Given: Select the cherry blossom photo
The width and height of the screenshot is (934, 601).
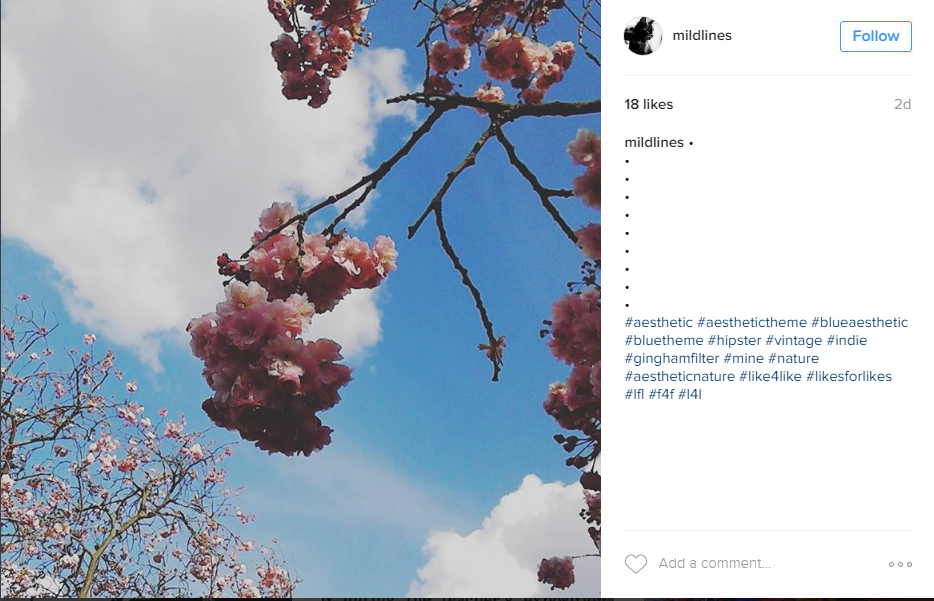Looking at the screenshot, I should click(300, 299).
